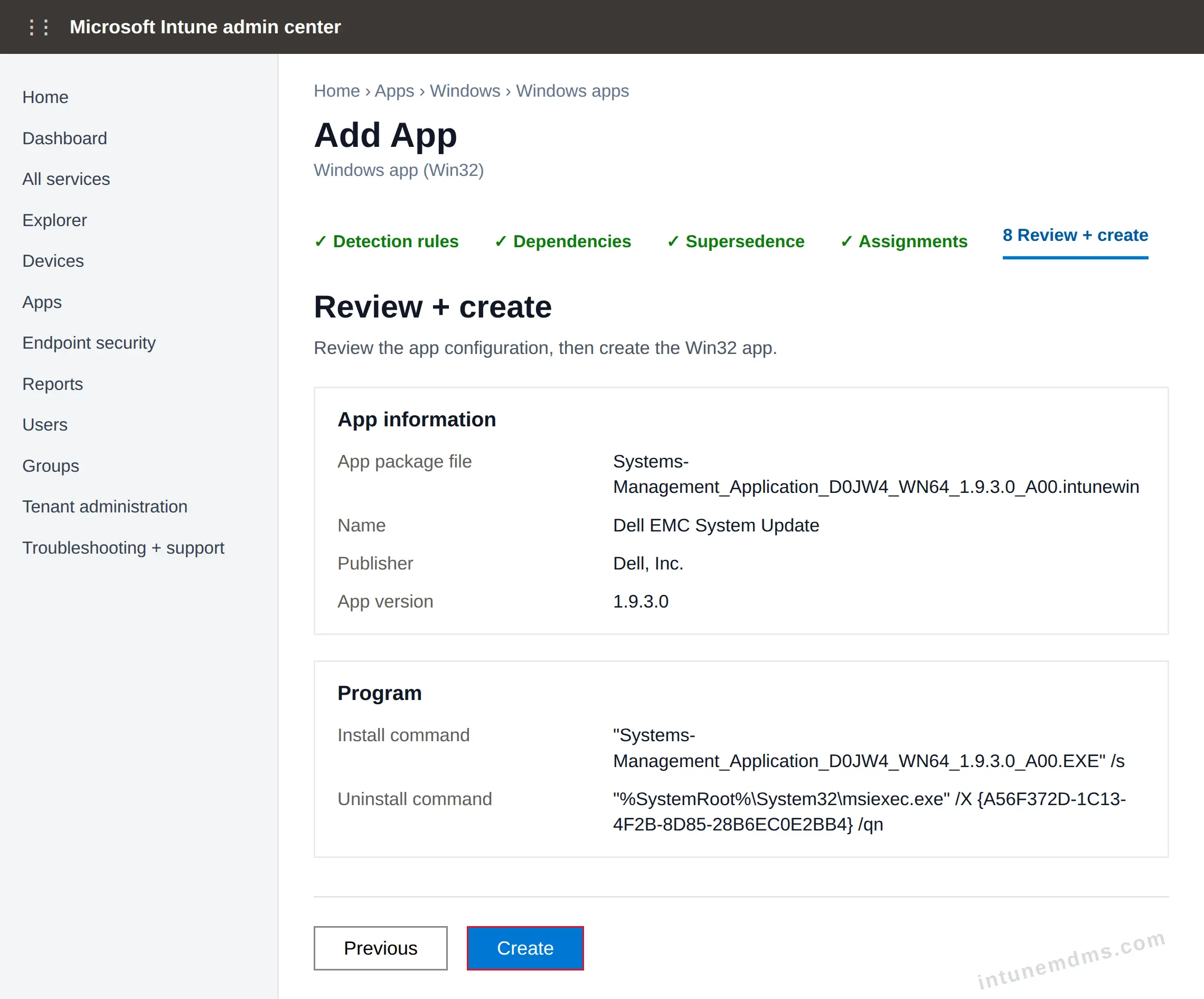Open Devices in the sidebar
Image resolution: width=1204 pixels, height=999 pixels.
[x=53, y=261]
